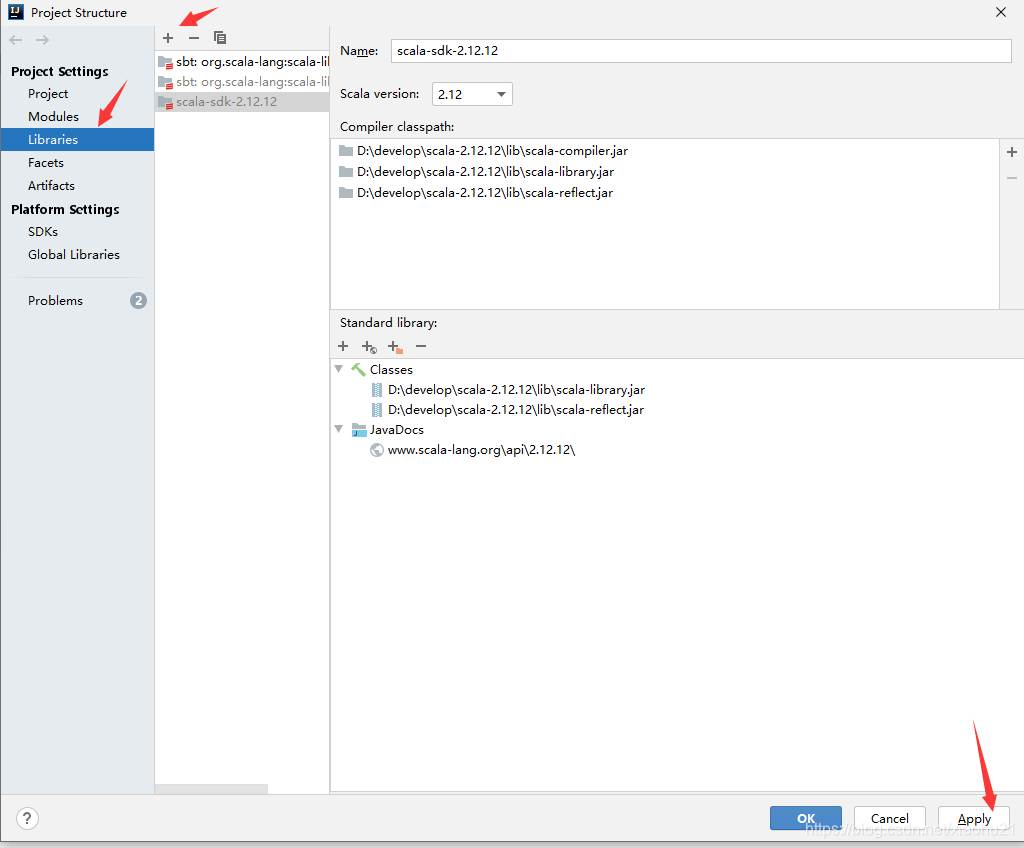
Task: Go forward with the right arrow
Action: (x=42, y=40)
